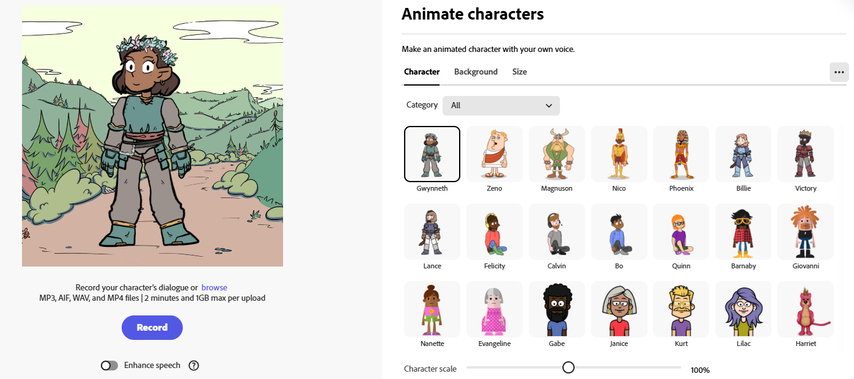Pick the Magnuson viking character
Screen dimensions: 854x379
click(557, 154)
